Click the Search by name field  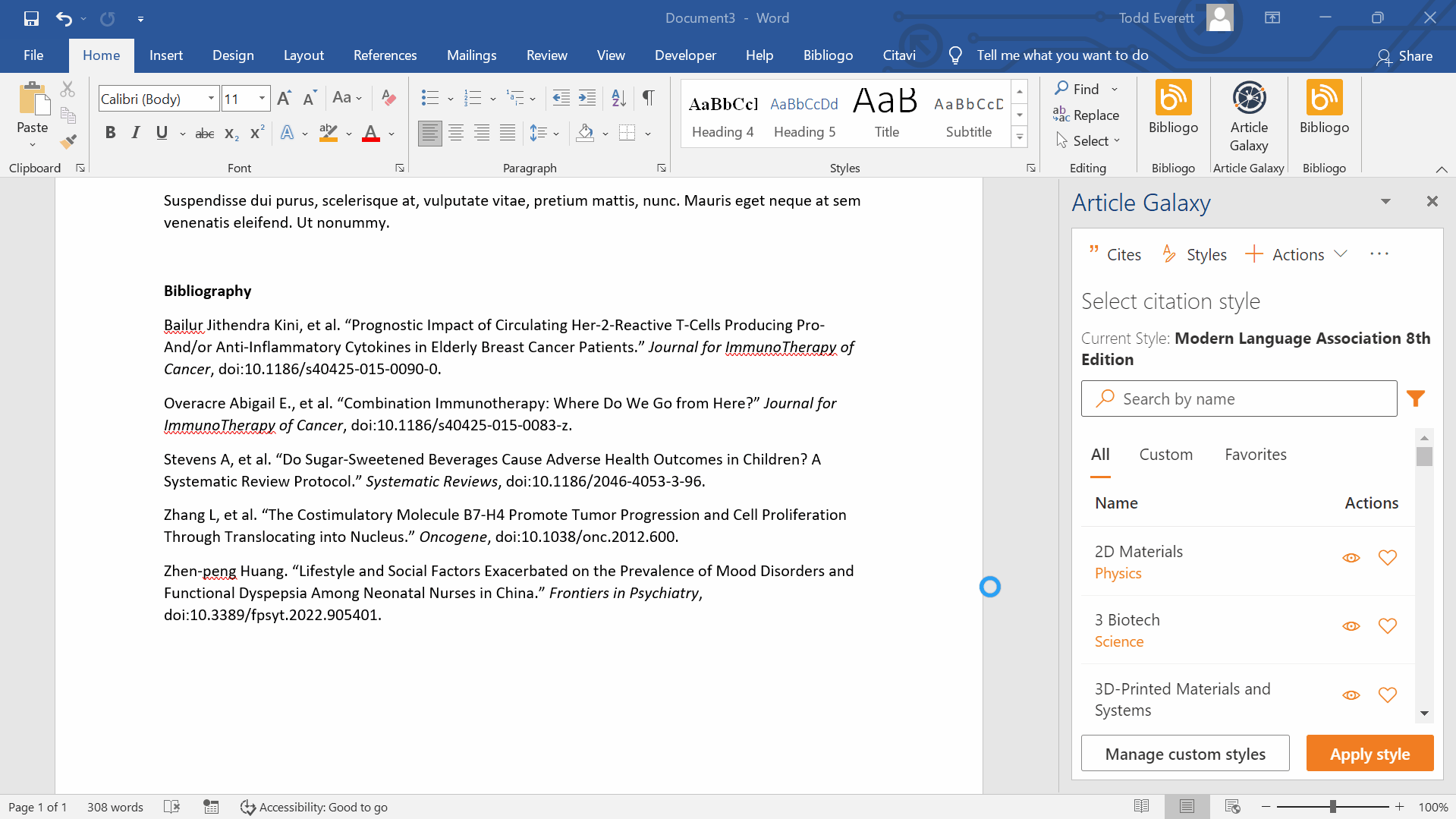[x=1238, y=398]
